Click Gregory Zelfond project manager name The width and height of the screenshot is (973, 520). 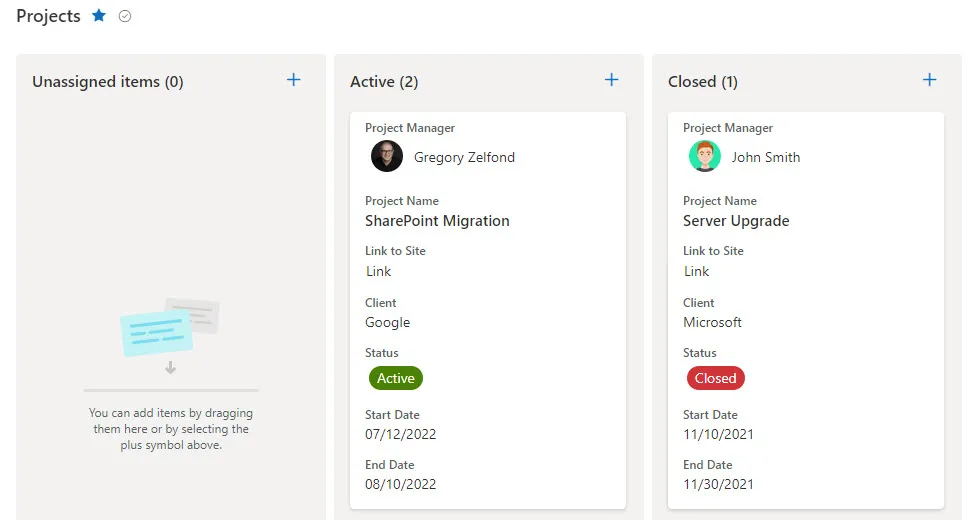[464, 157]
